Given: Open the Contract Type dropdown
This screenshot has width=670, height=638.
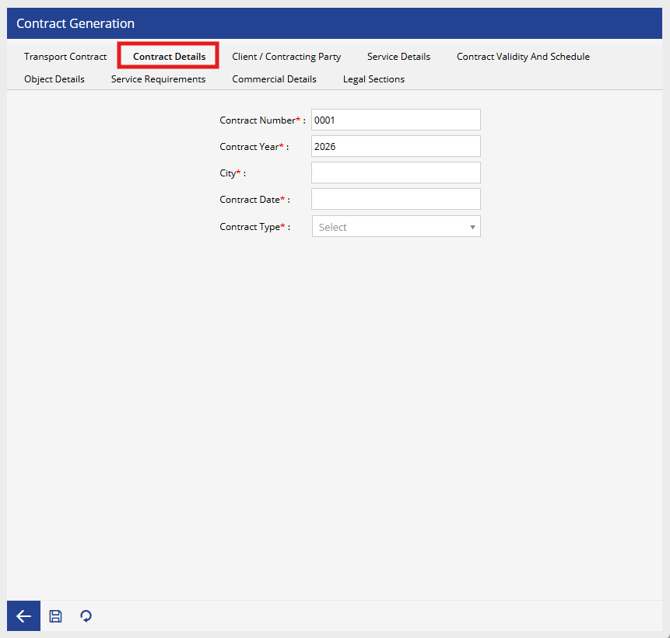Looking at the screenshot, I should (396, 226).
